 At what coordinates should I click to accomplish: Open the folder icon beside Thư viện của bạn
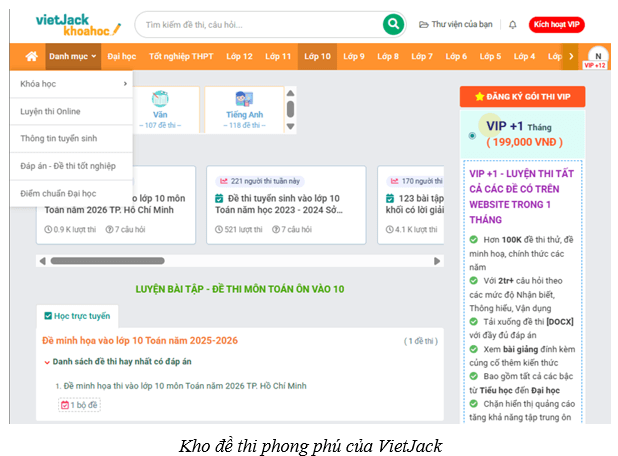[x=423, y=25]
